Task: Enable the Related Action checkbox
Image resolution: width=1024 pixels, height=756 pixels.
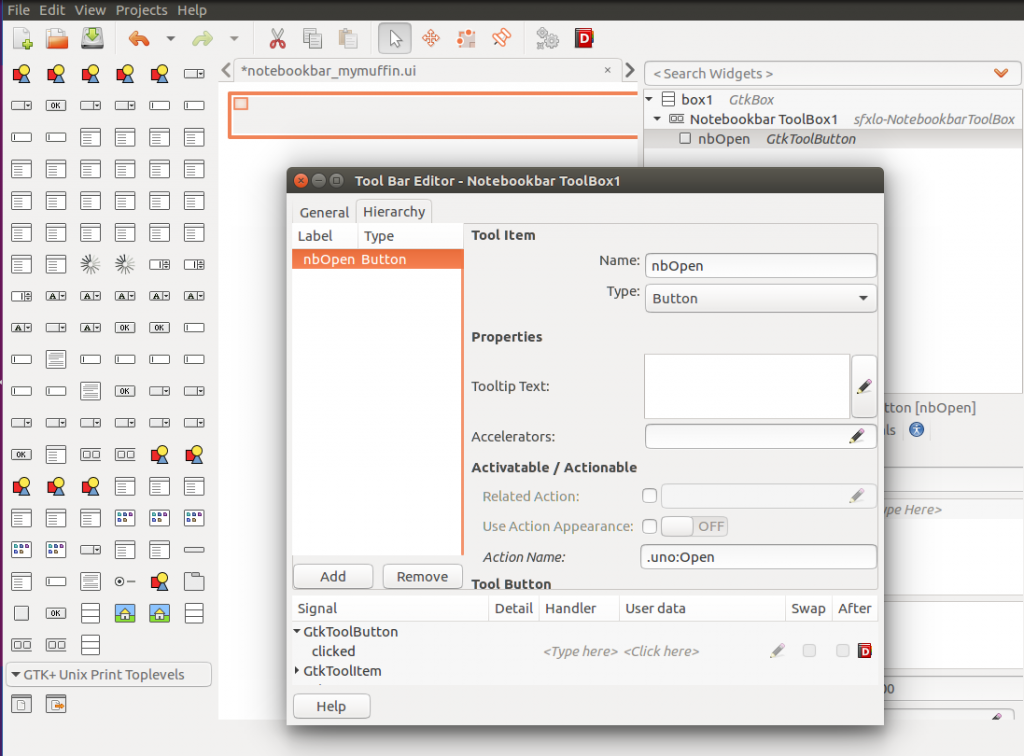Action: 649,495
